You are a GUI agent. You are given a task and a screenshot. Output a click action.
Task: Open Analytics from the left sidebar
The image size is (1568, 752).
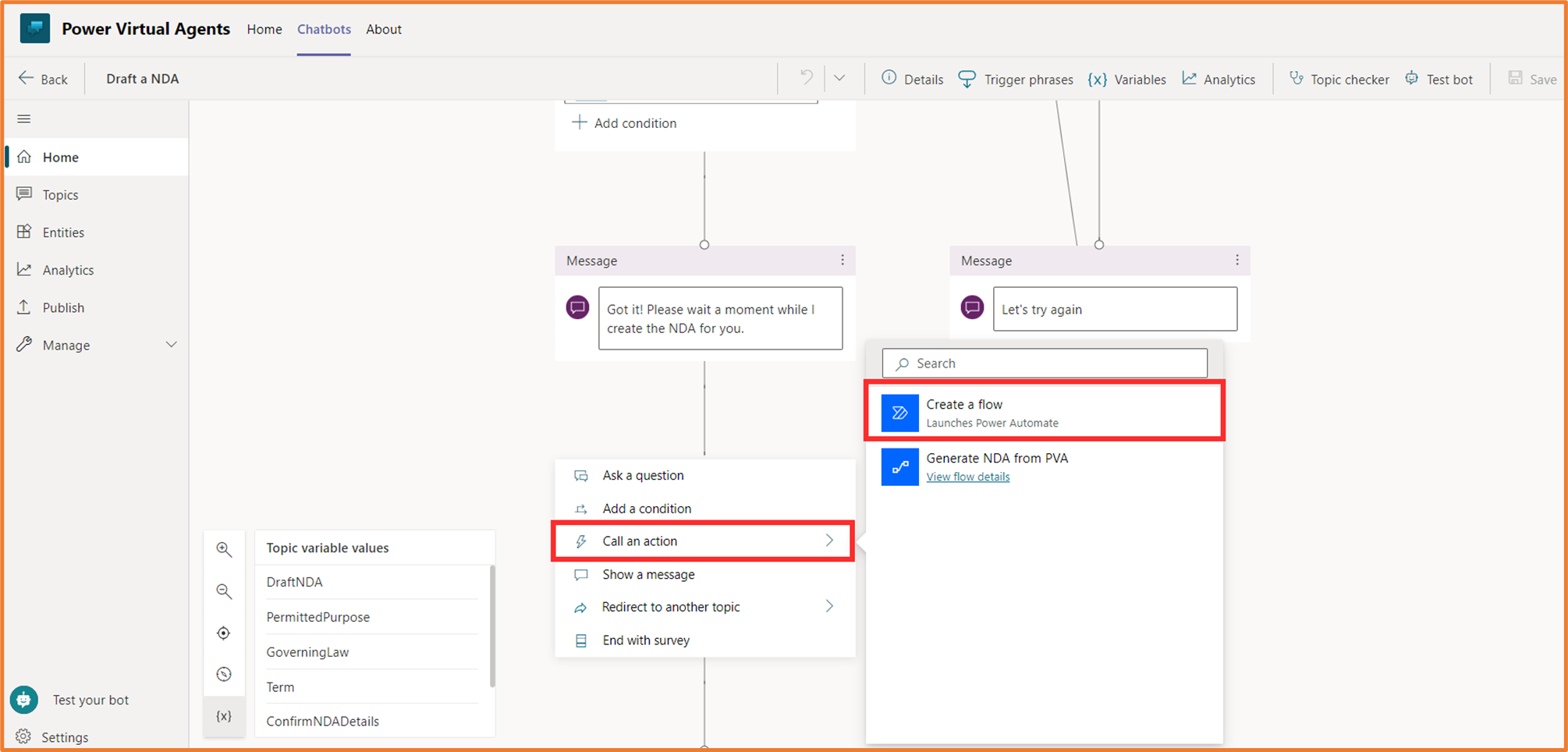tap(68, 269)
